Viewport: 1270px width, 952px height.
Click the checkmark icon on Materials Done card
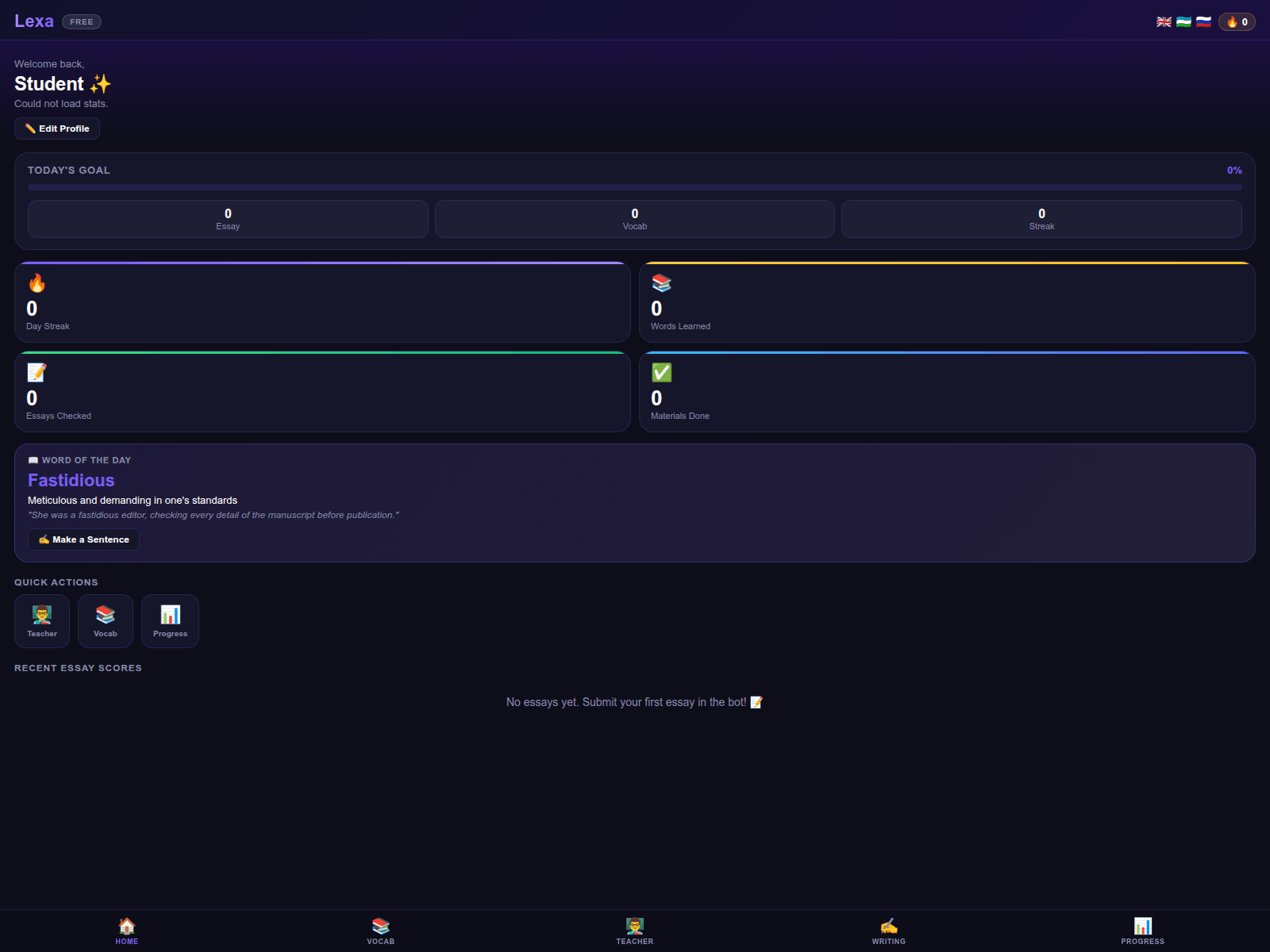pos(661,373)
